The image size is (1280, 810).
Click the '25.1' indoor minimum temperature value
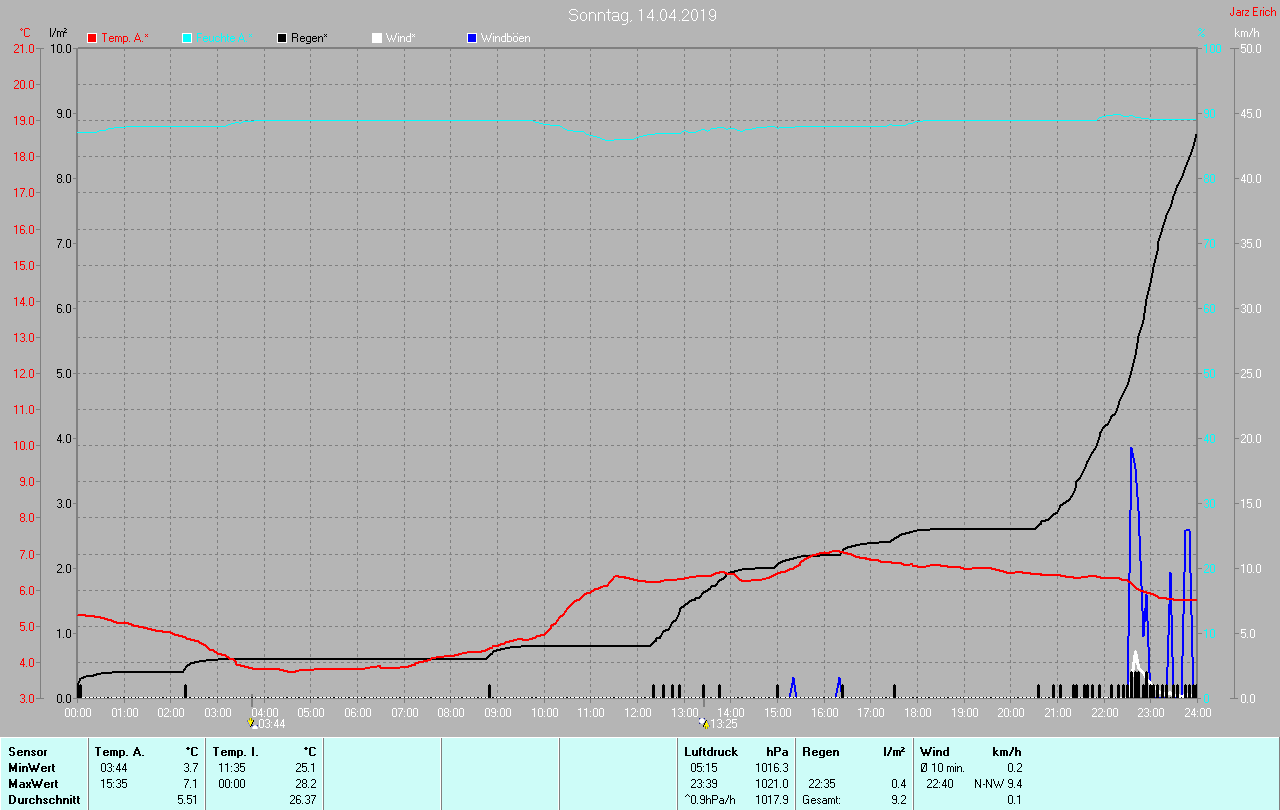pos(306,768)
